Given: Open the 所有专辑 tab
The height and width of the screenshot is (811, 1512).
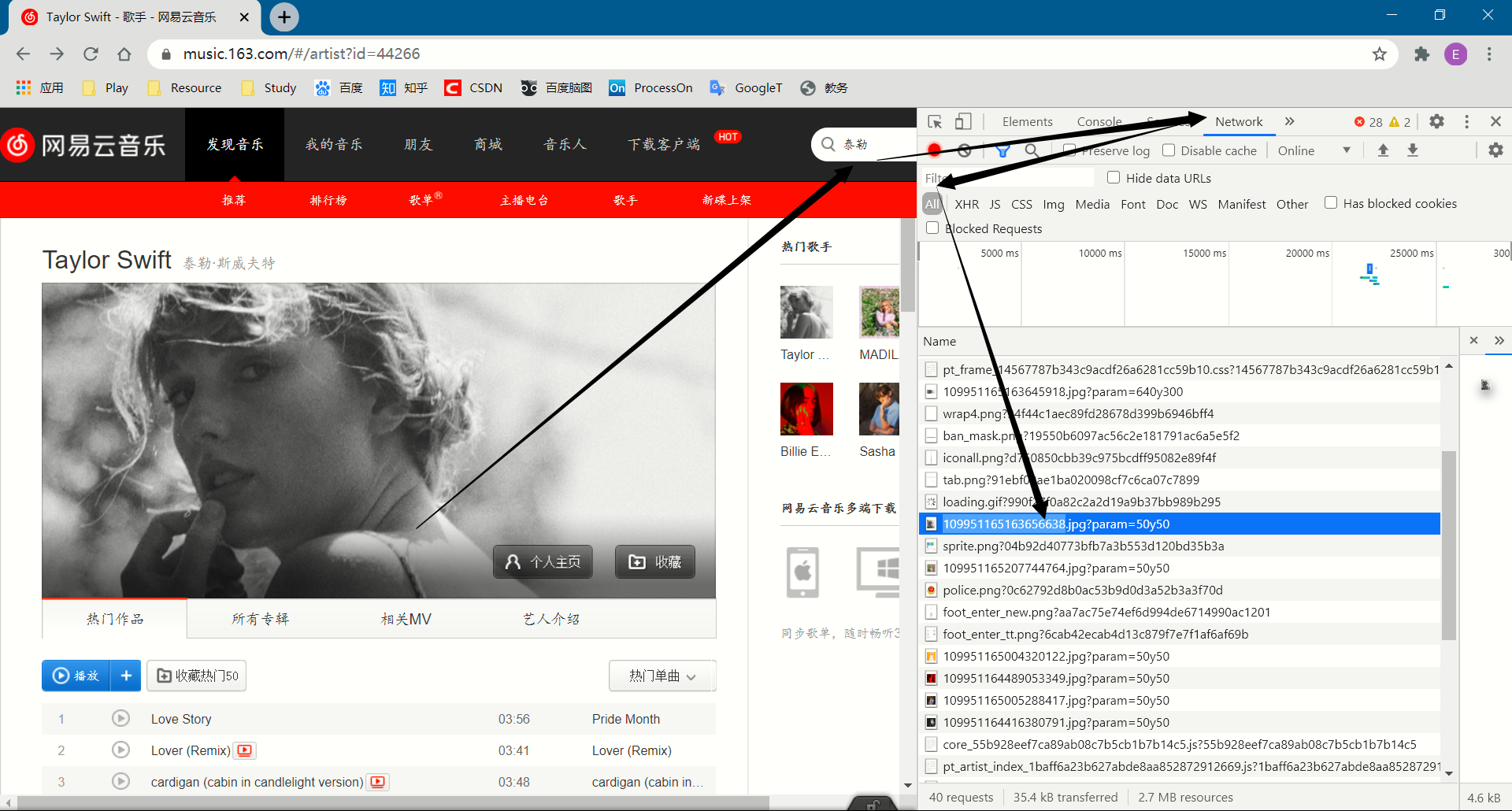Looking at the screenshot, I should pos(261,619).
